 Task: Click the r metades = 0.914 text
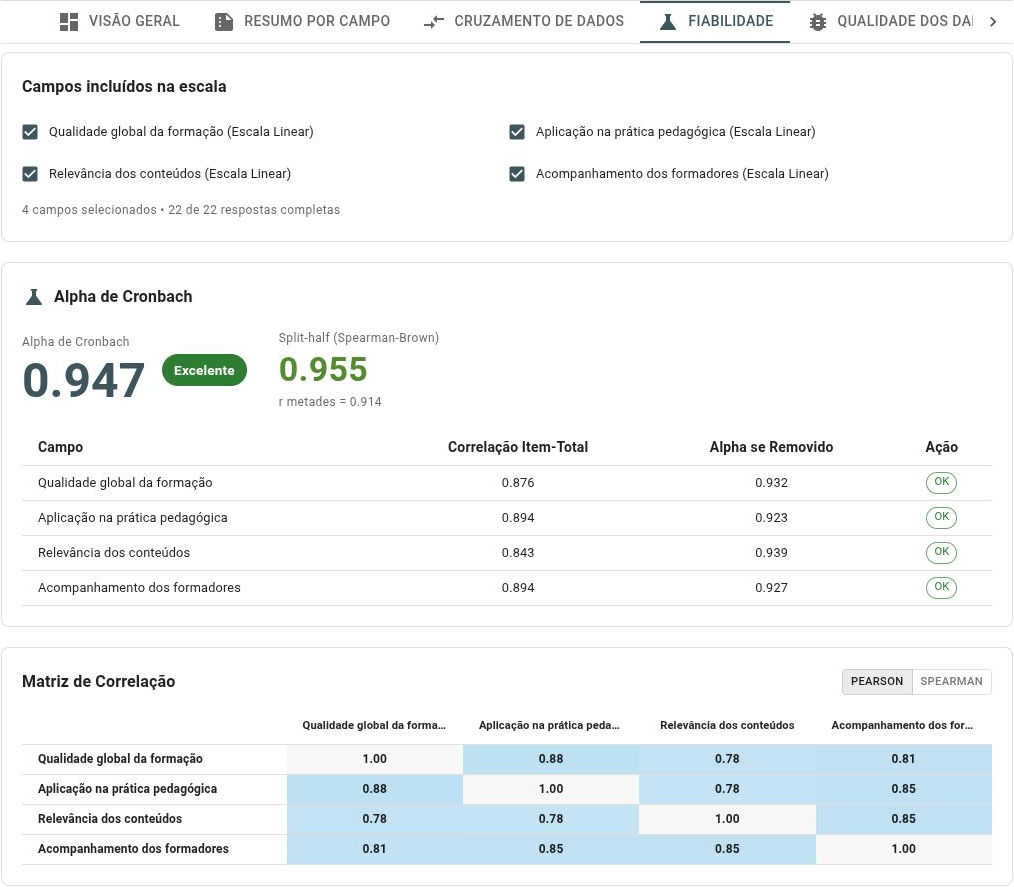tap(330, 401)
